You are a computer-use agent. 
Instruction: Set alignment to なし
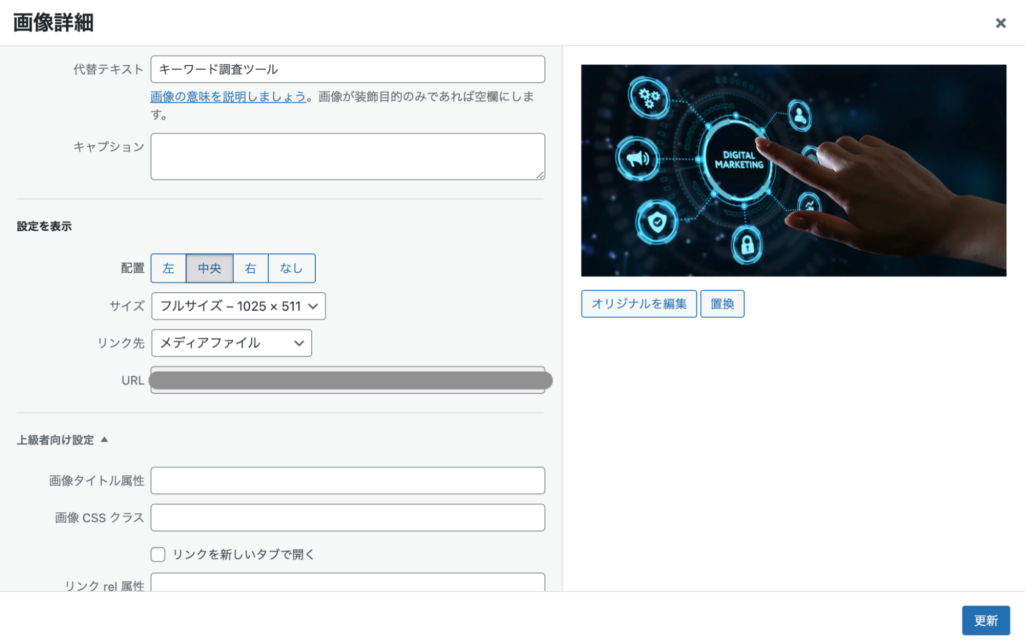tap(291, 268)
